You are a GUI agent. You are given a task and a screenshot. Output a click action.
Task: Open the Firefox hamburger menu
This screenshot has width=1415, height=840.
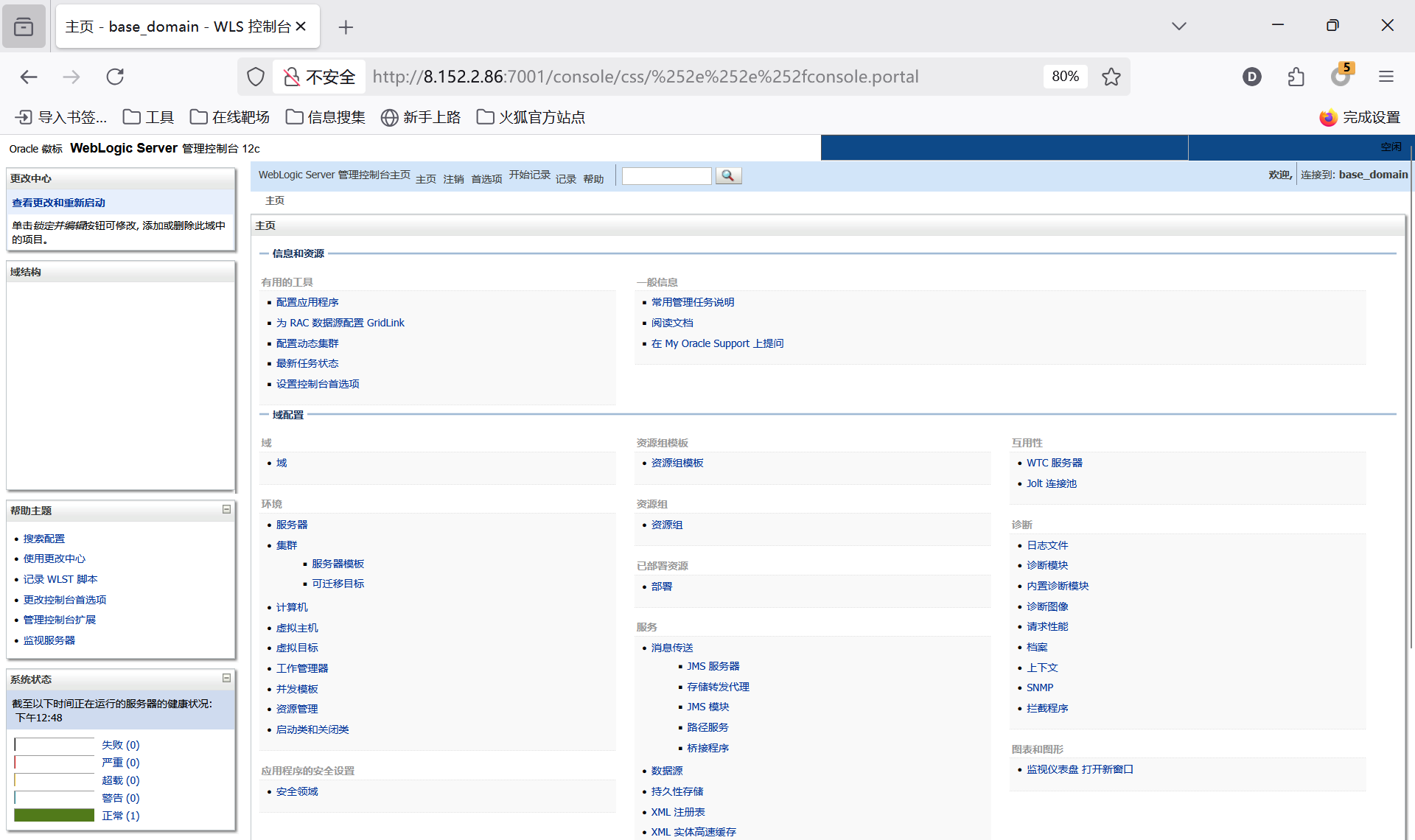[1386, 77]
